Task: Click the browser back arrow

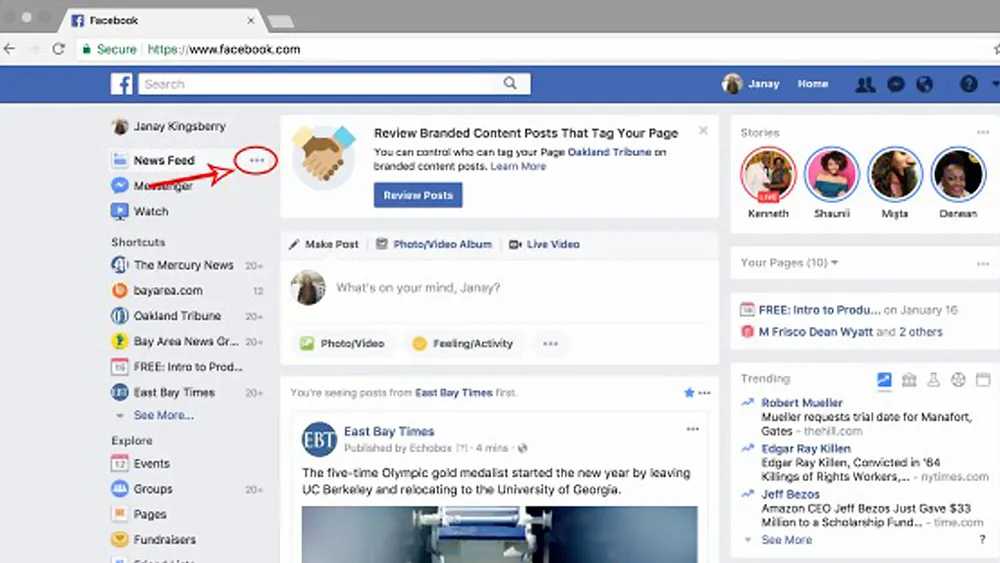Action: [9, 49]
